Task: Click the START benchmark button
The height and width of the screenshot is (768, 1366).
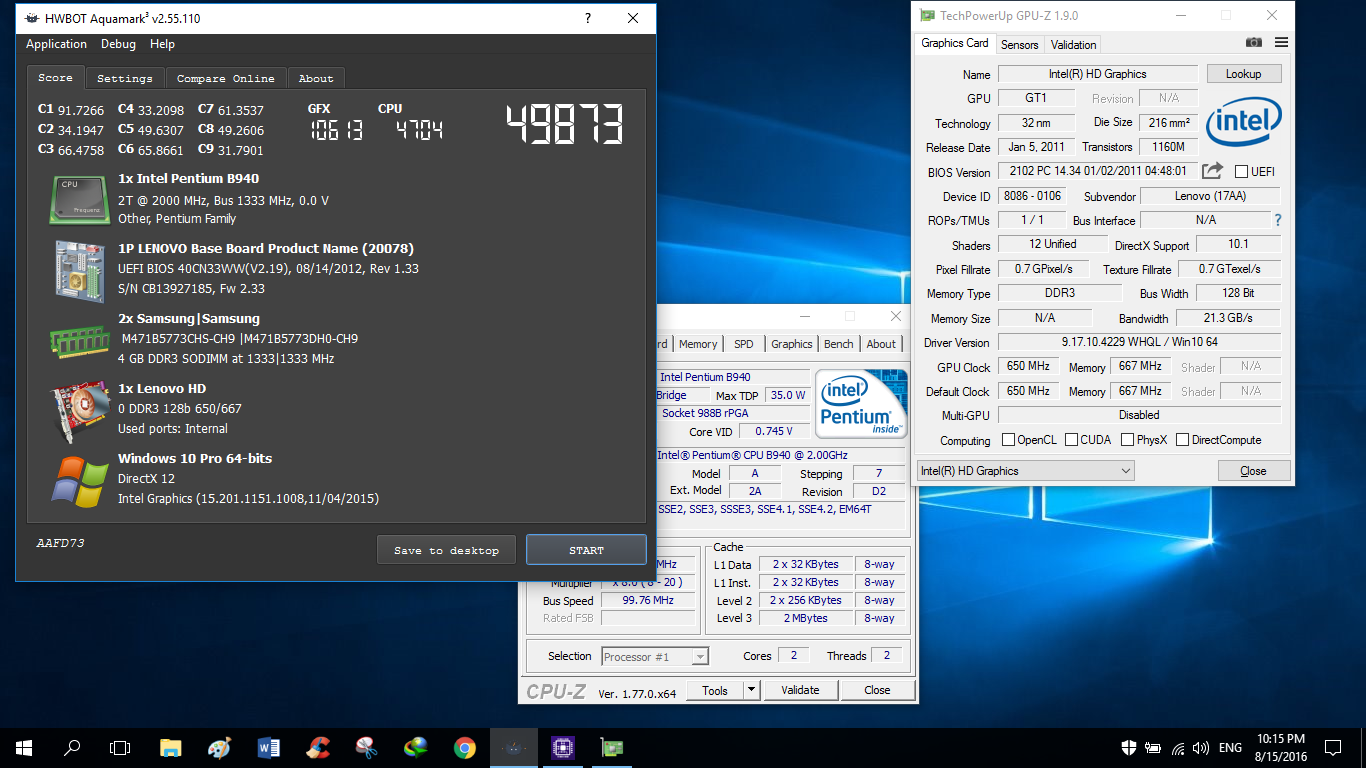Action: (586, 550)
